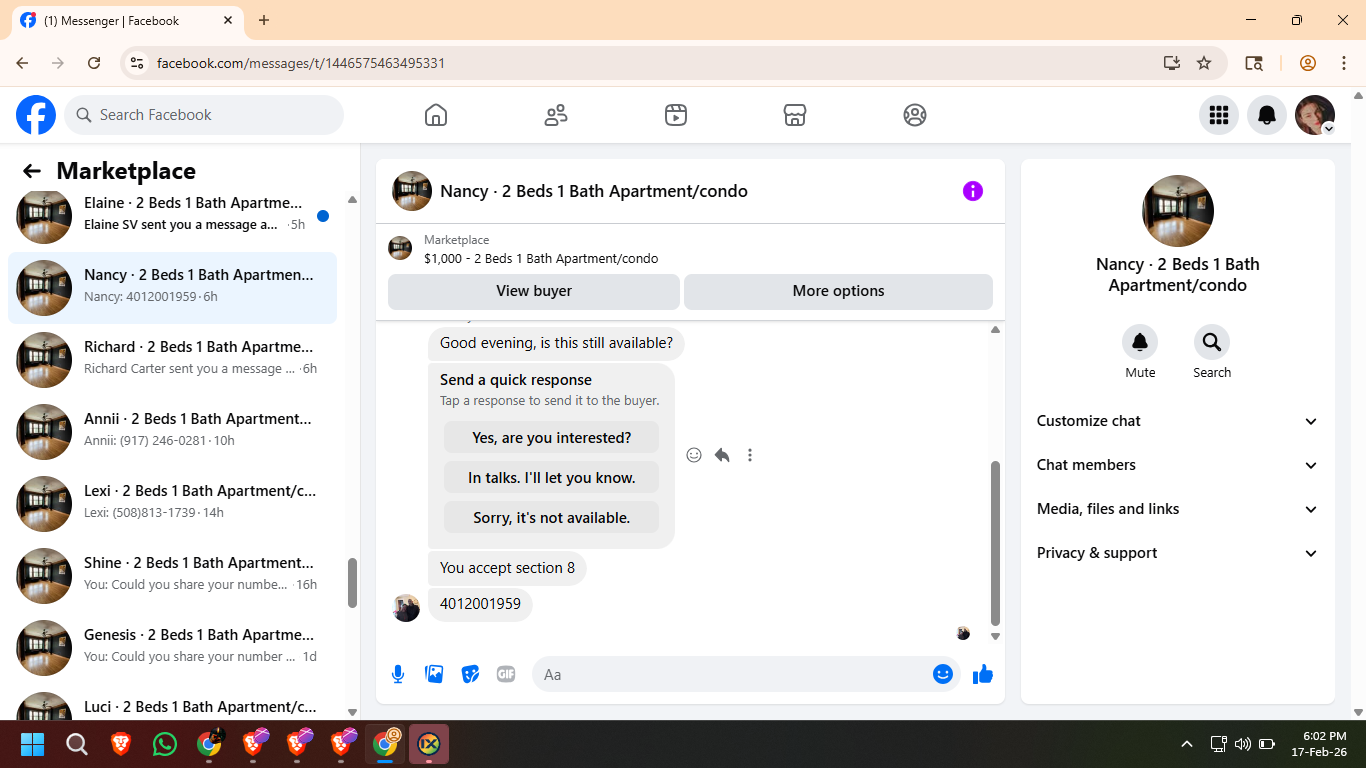The width and height of the screenshot is (1366, 768).
Task: Mute the Nancy conversation
Action: 1140,343
